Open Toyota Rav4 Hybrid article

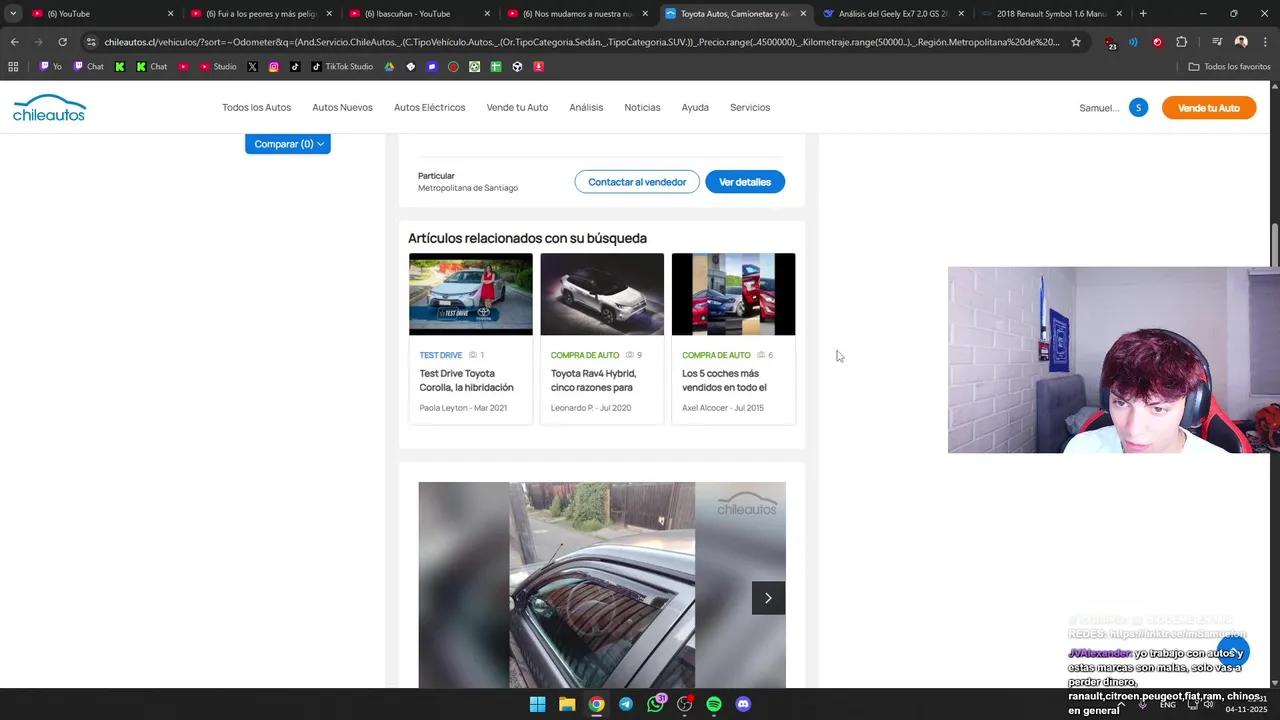[x=594, y=380]
